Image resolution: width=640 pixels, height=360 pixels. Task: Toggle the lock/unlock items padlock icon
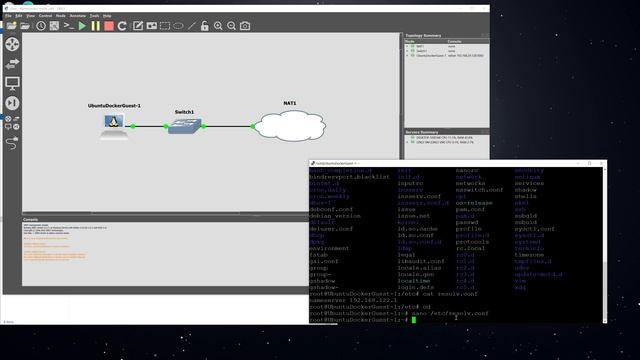(x=204, y=26)
